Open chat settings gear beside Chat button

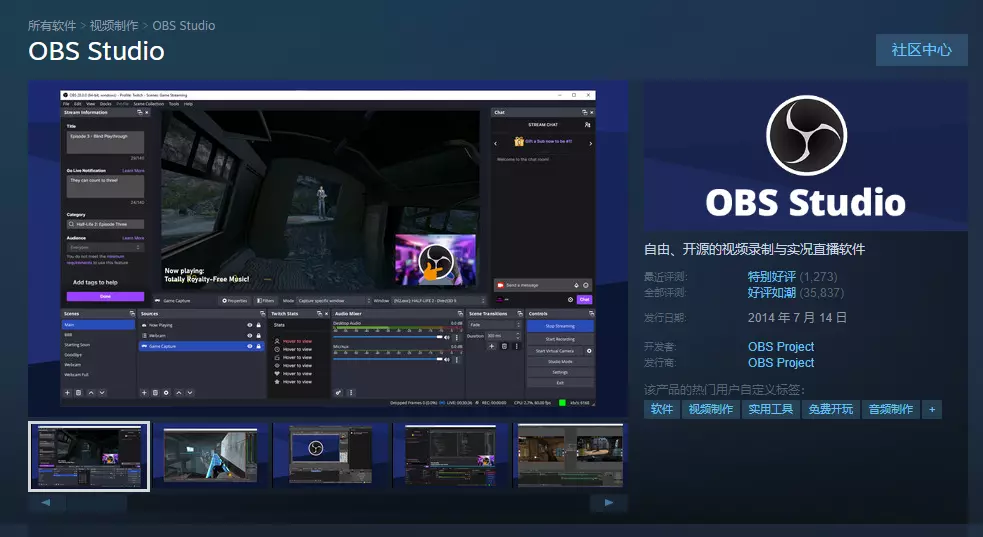tap(570, 300)
